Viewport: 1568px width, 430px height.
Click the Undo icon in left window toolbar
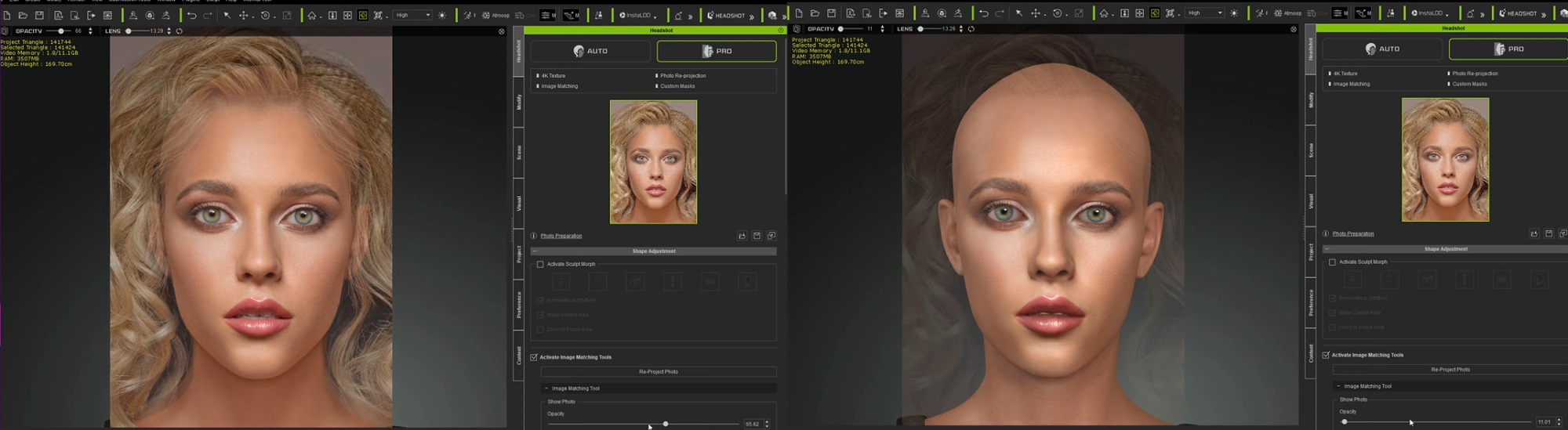[191, 16]
